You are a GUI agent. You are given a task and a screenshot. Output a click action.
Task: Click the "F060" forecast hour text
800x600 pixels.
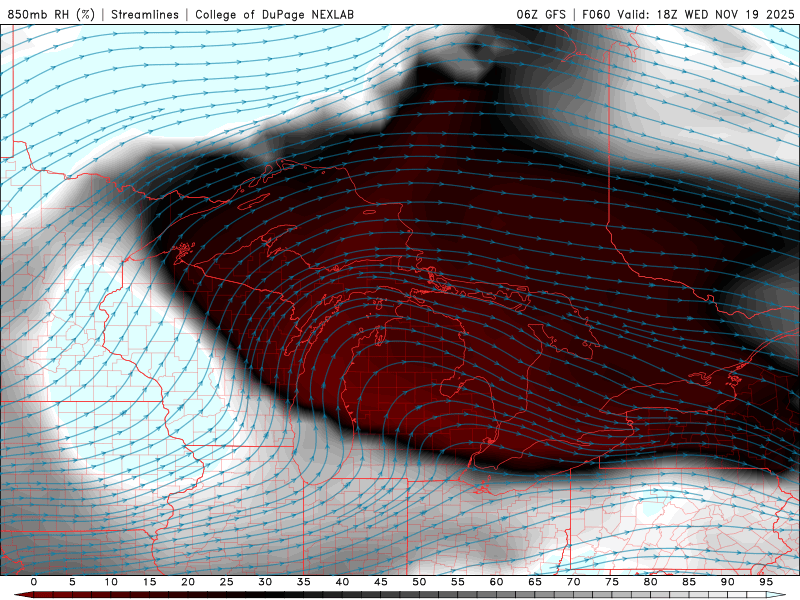coord(596,14)
